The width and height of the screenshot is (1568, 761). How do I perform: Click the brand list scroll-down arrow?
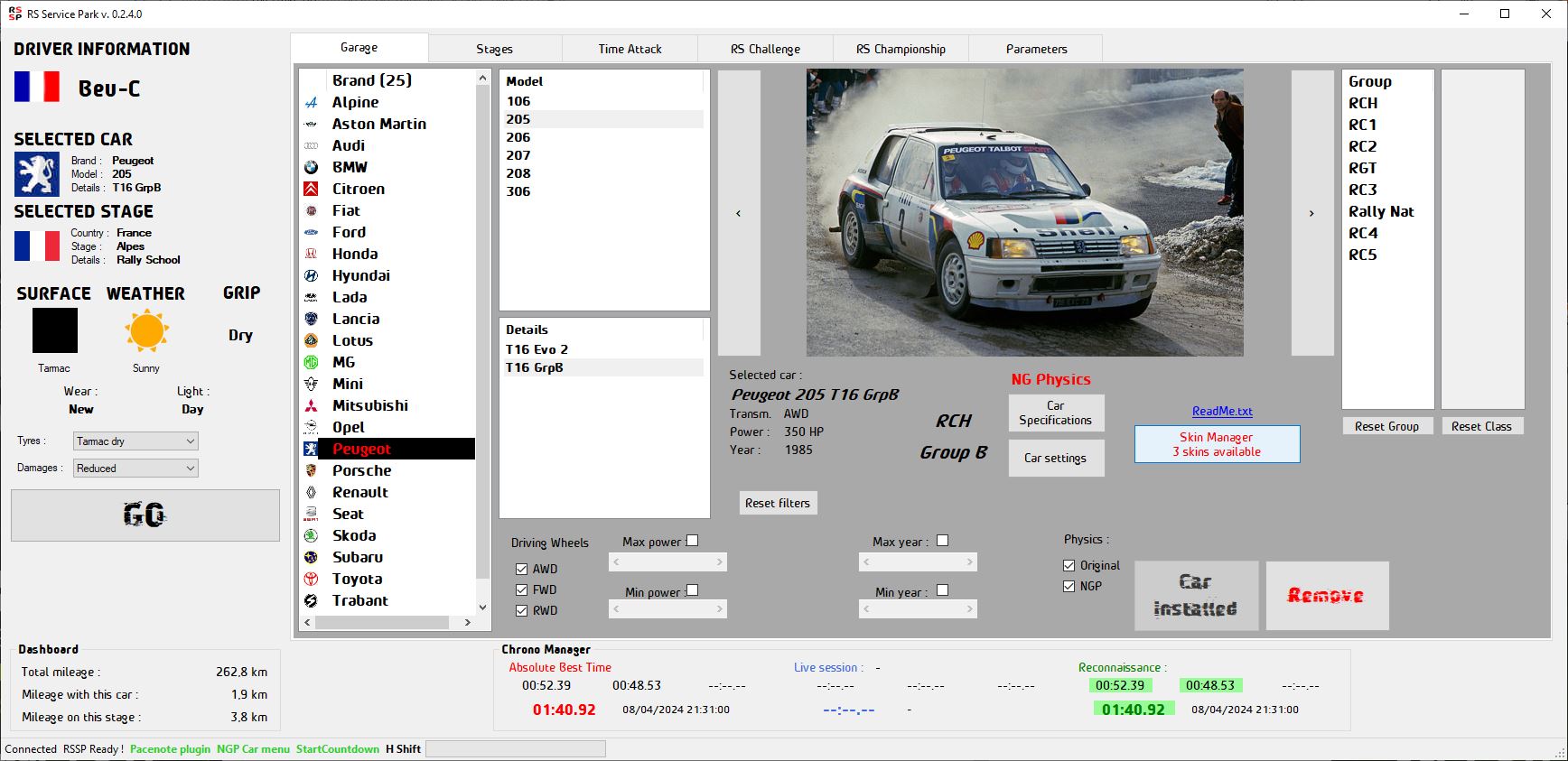(x=482, y=608)
